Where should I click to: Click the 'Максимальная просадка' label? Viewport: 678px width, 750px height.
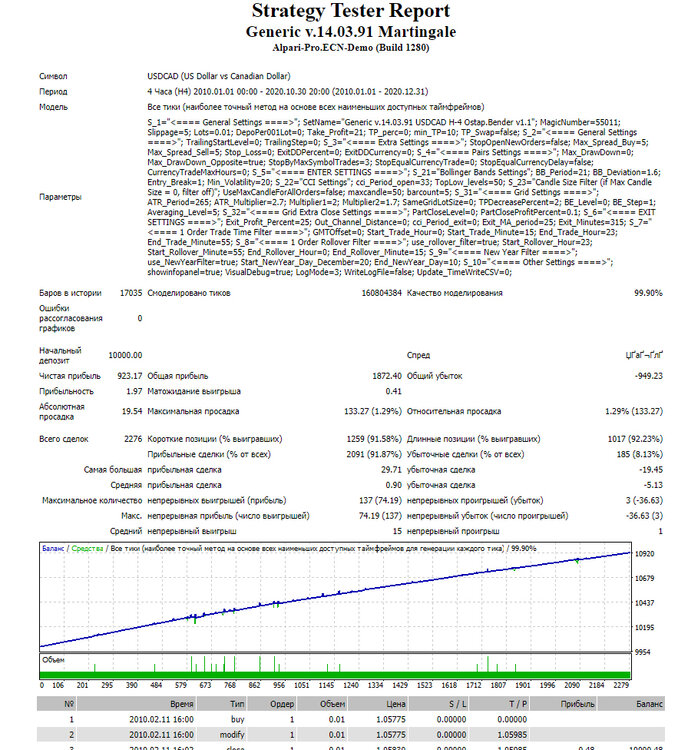click(x=193, y=411)
